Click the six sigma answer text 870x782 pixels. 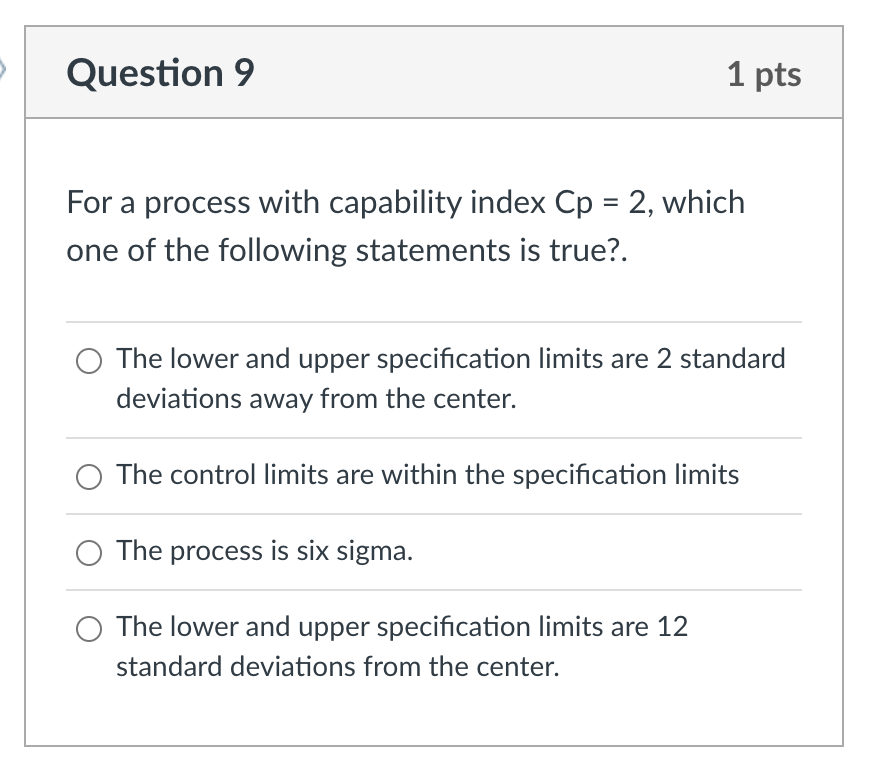coord(263,551)
